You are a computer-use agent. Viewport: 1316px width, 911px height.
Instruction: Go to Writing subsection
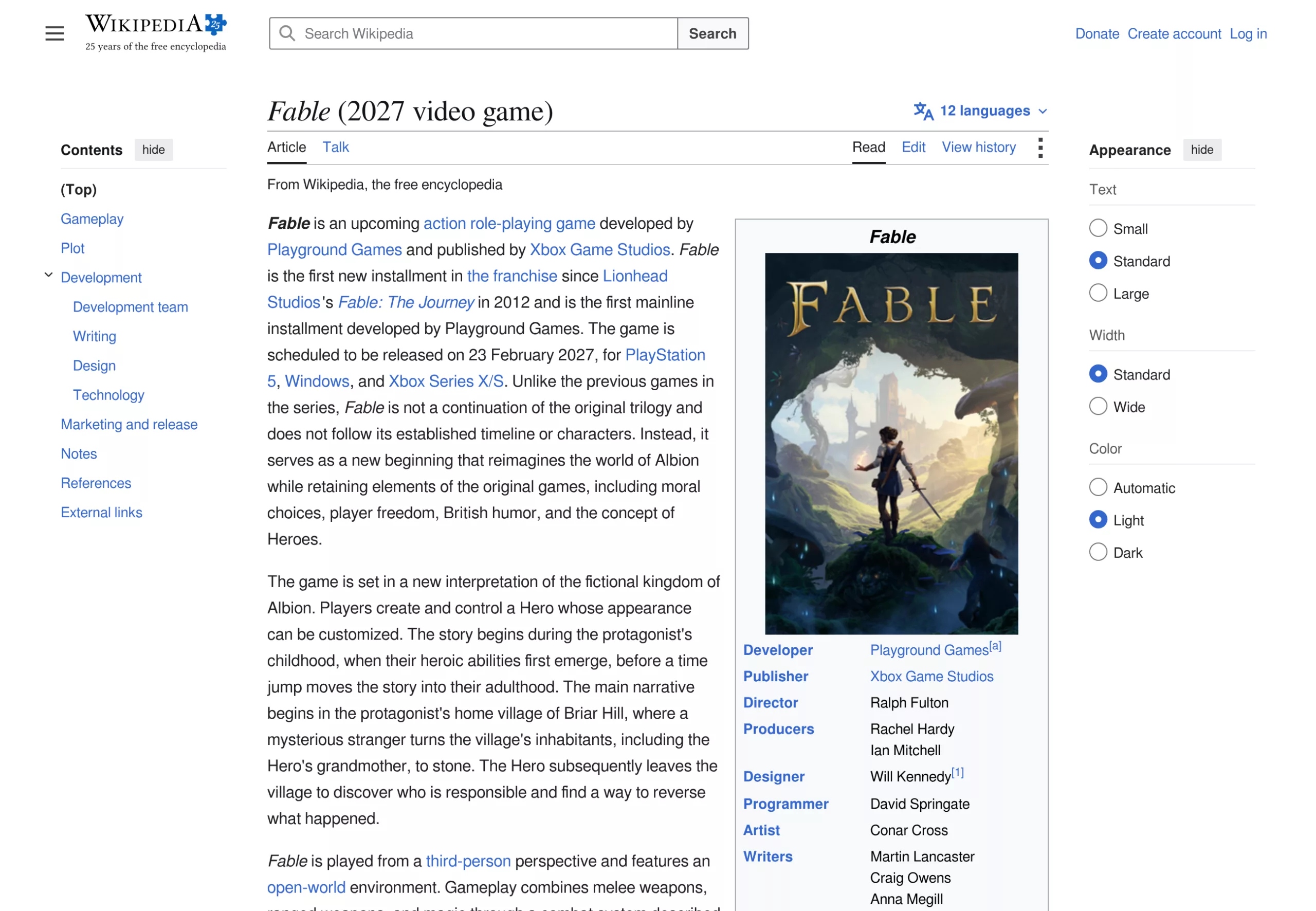[x=95, y=336]
